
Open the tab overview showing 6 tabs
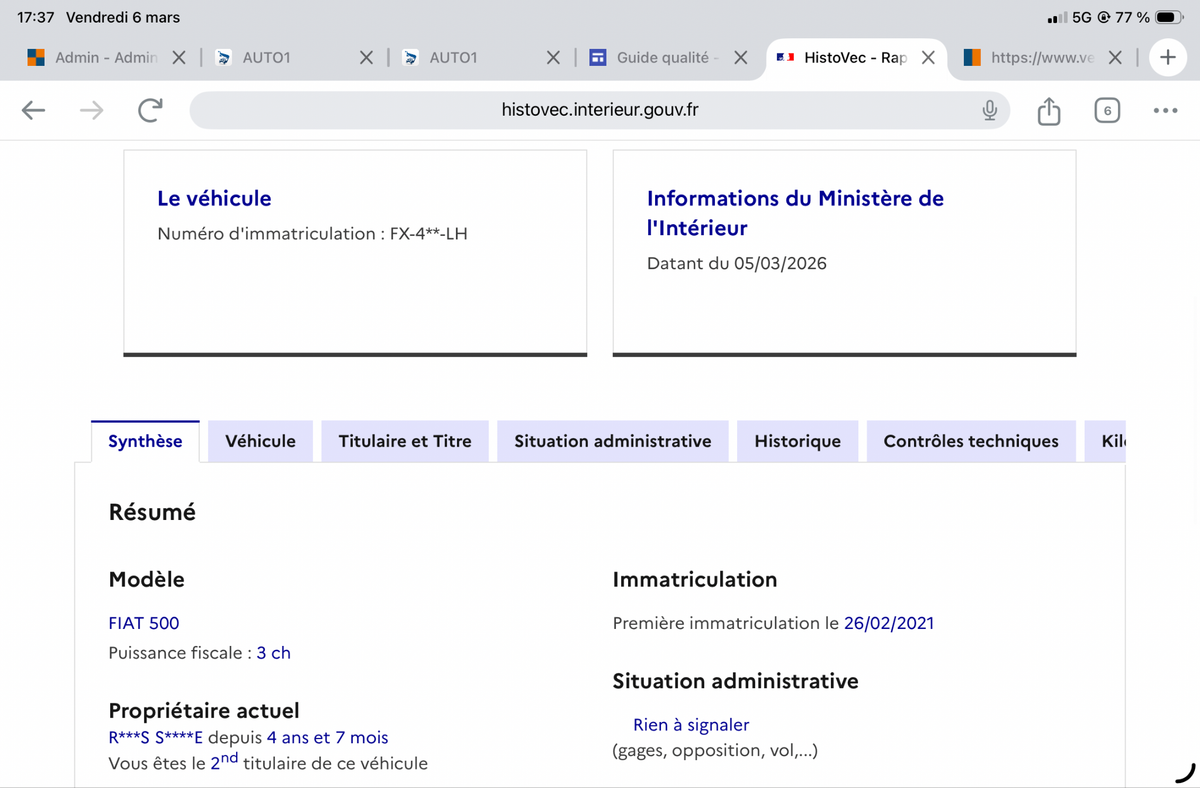pos(1106,110)
